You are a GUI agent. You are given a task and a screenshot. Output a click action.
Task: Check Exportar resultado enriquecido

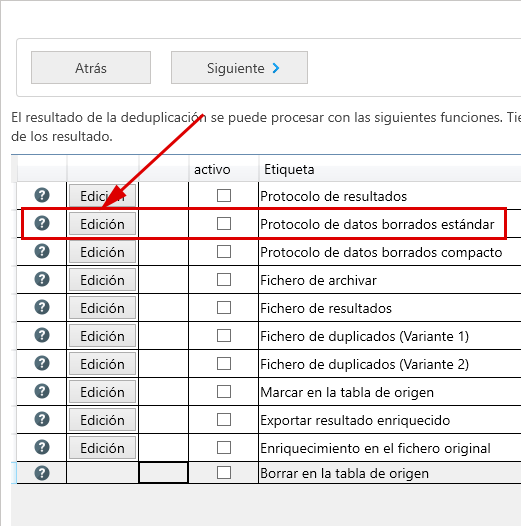pos(224,420)
